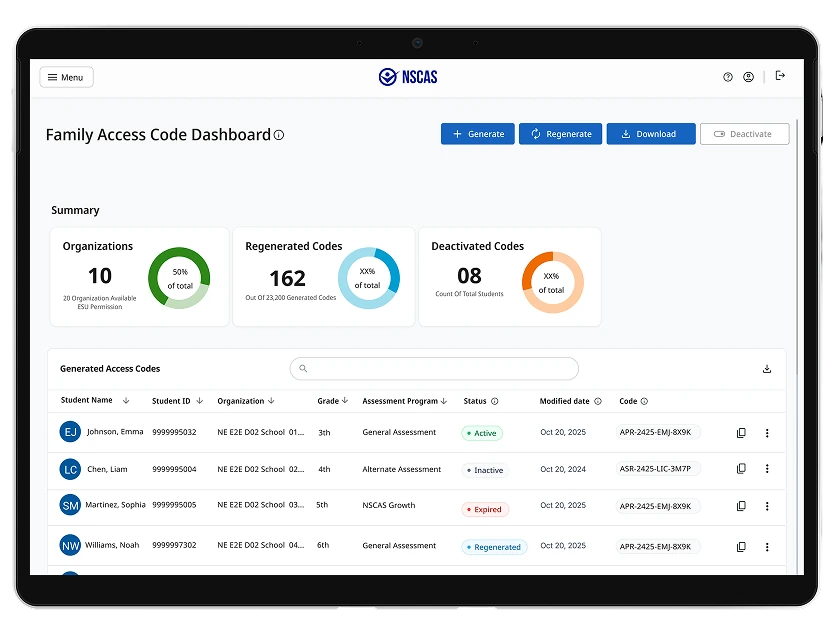Sort by Student Name column arrow
Image resolution: width=823 pixels, height=617 pixels.
click(126, 400)
